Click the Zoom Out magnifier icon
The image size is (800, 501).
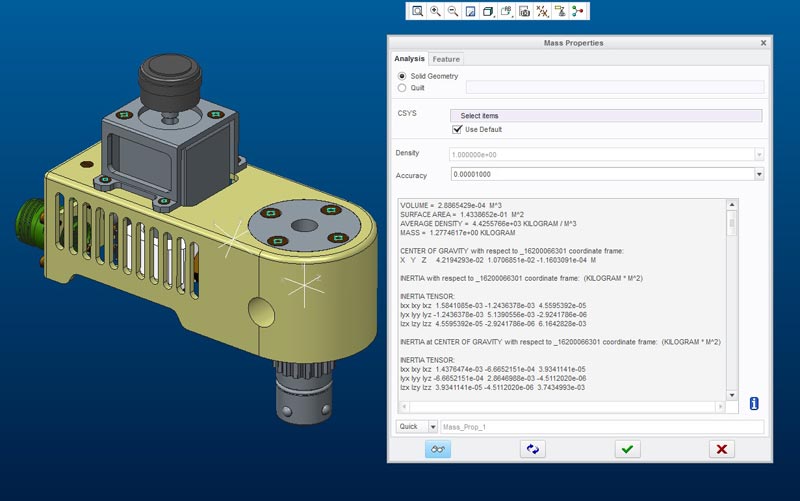[x=452, y=11]
